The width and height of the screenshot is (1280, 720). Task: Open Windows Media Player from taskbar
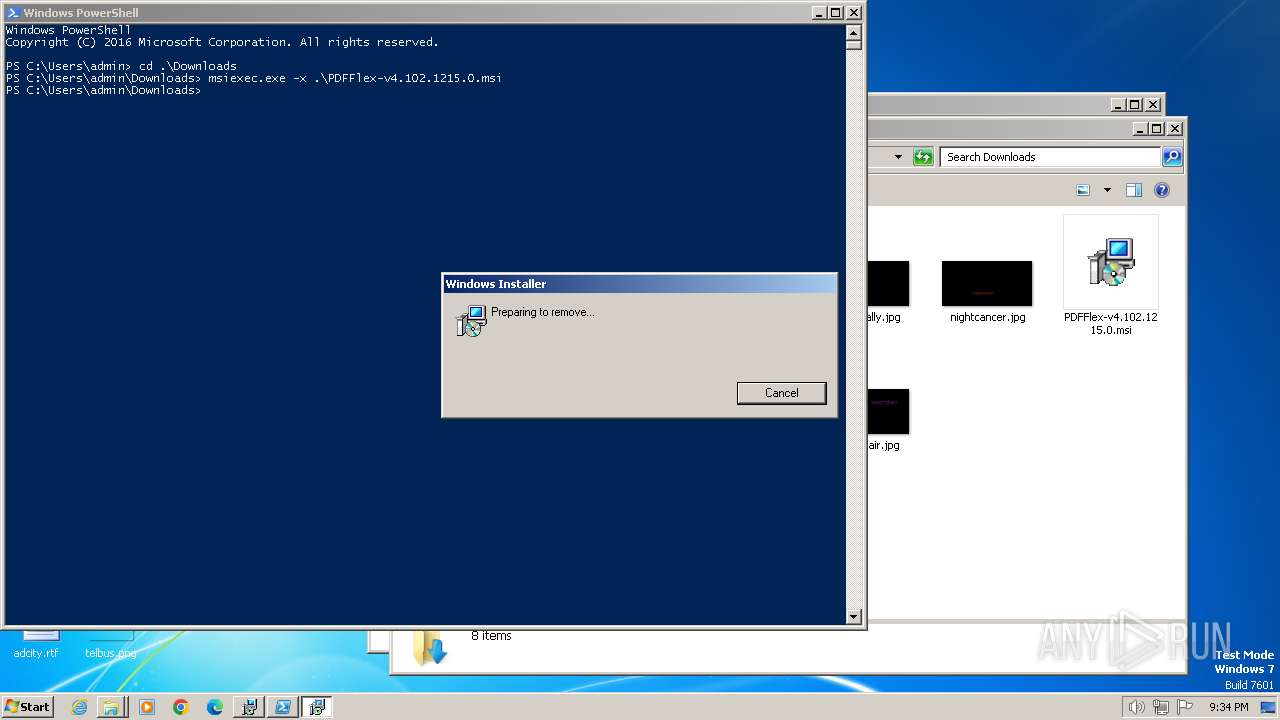[x=146, y=707]
